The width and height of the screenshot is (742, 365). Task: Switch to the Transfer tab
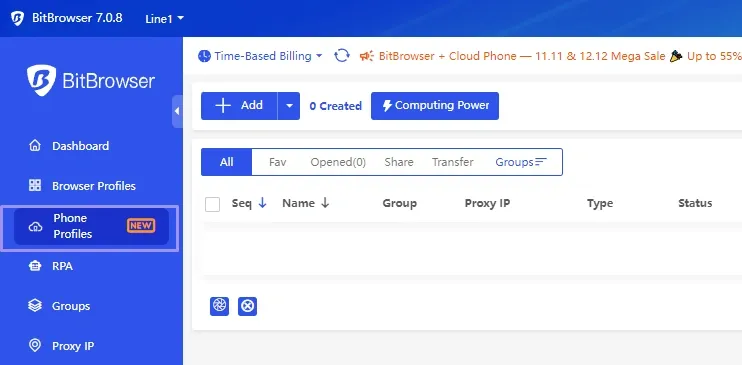tap(452, 162)
